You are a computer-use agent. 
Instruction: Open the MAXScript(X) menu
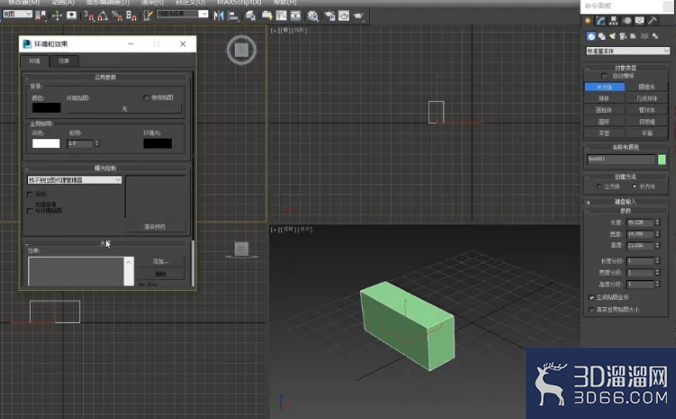pos(239,2)
